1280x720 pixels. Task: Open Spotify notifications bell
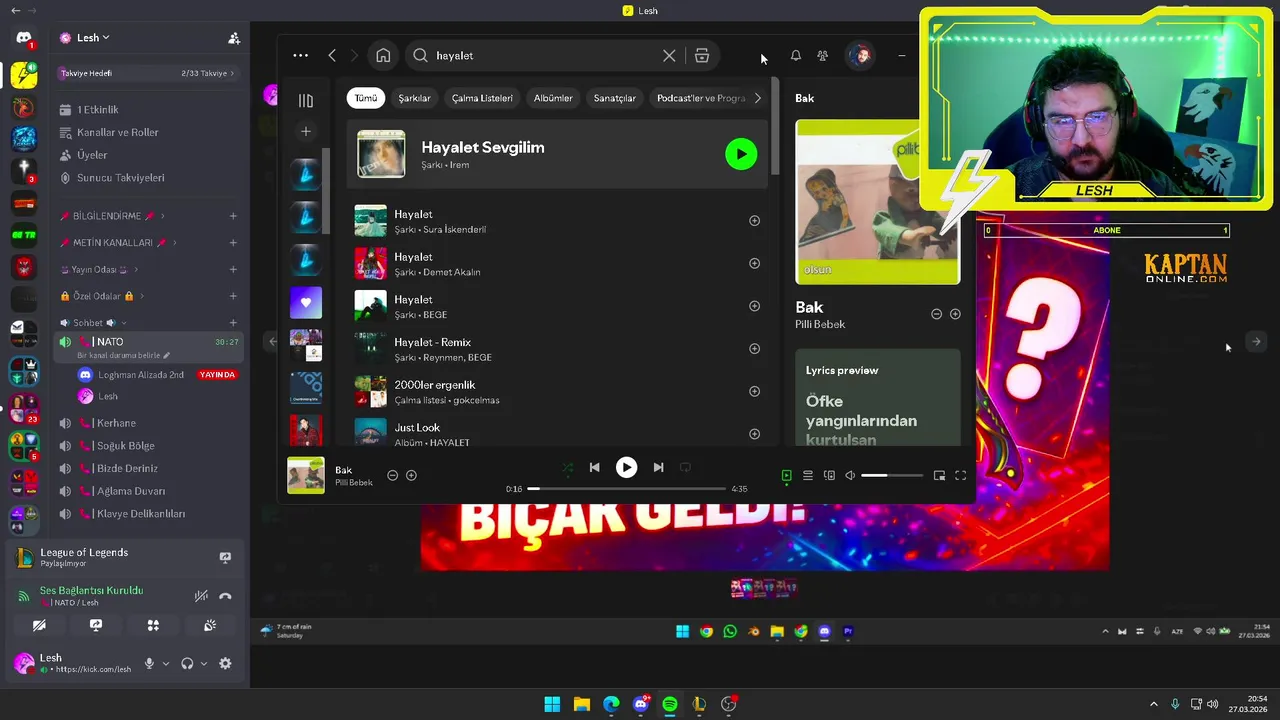[x=796, y=56]
